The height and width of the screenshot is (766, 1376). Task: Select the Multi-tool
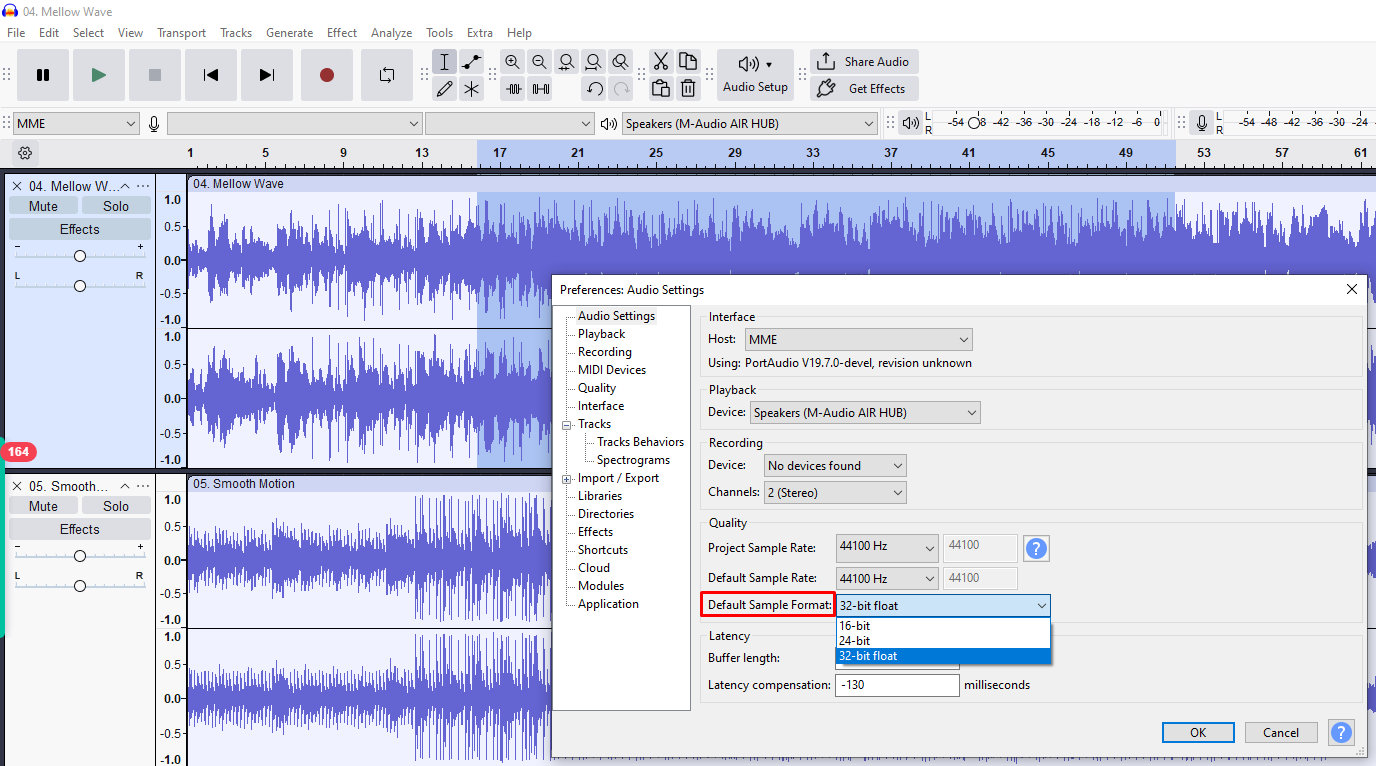click(x=471, y=88)
